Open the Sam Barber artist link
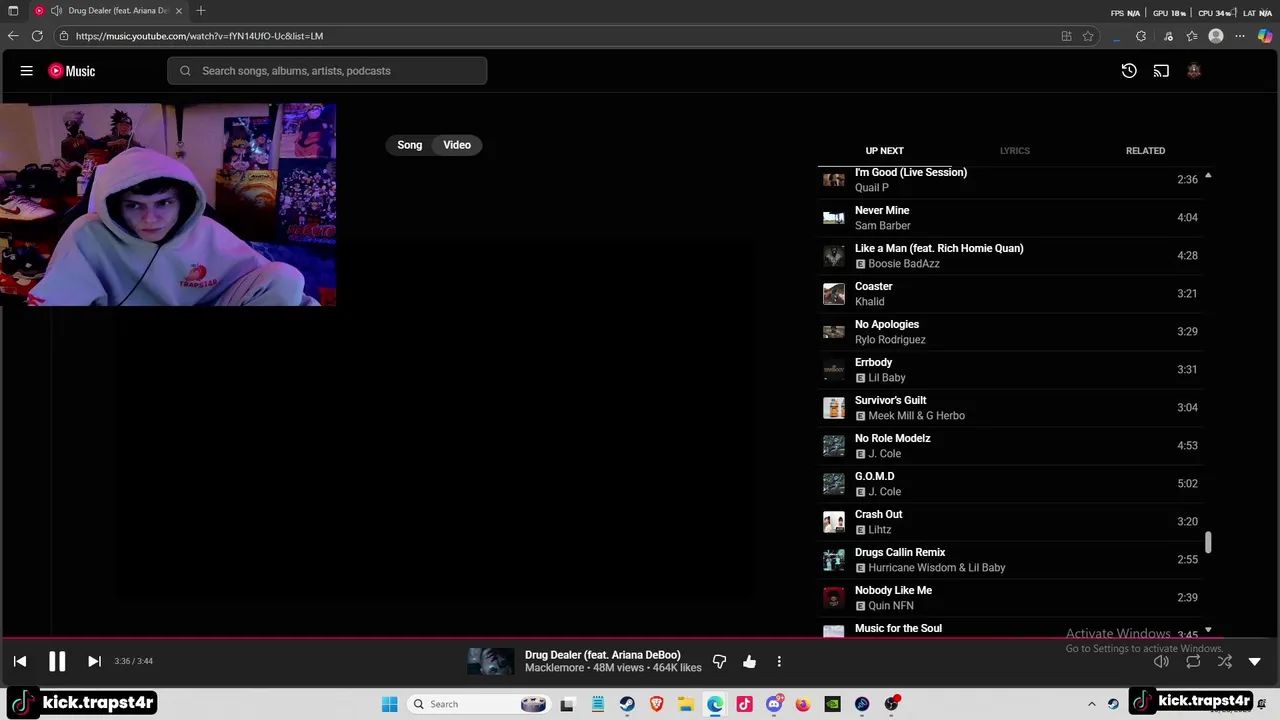 click(x=882, y=226)
